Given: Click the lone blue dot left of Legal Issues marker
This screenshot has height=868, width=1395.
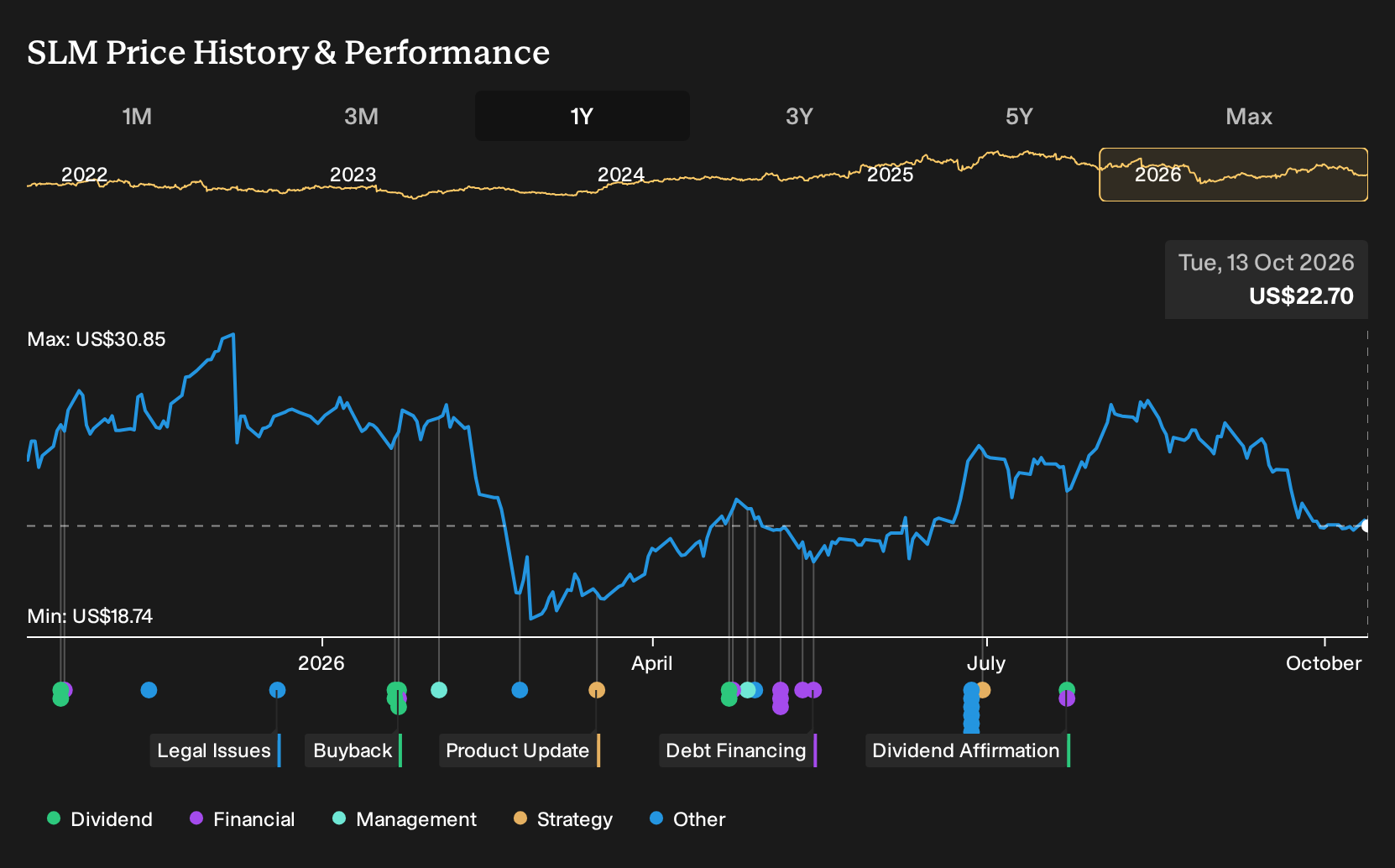Looking at the screenshot, I should coord(149,690).
